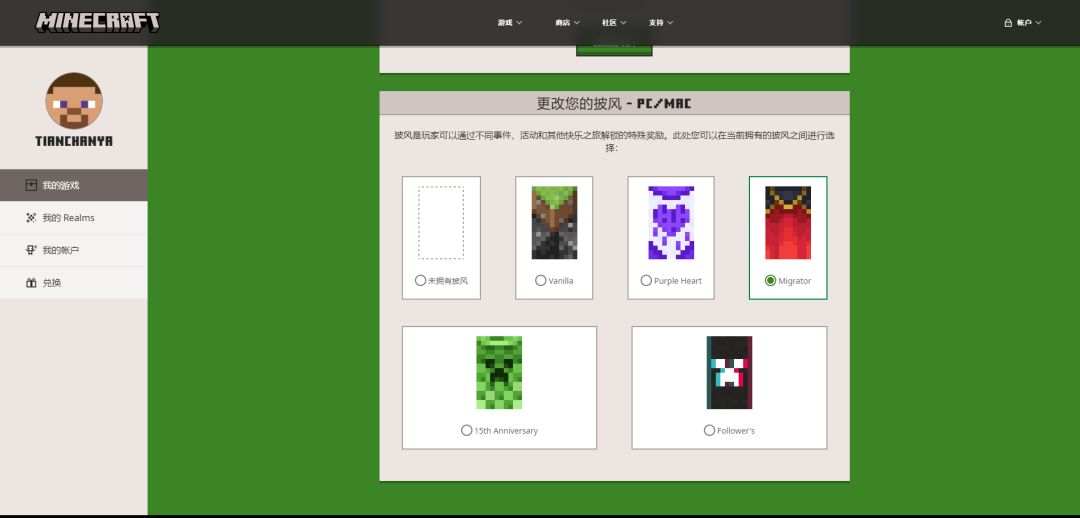Expand the 支持 menu chevron

tap(670, 23)
